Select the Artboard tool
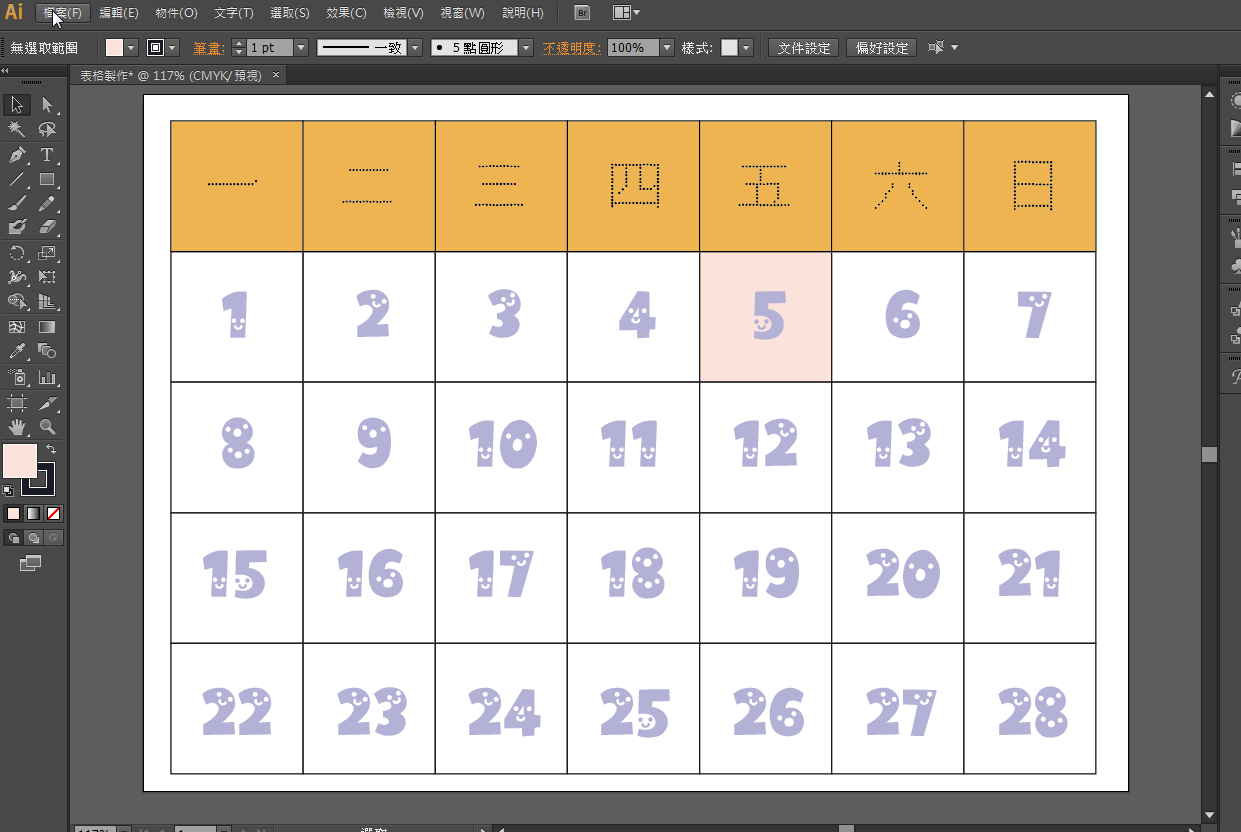This screenshot has height=832, width=1241. (16, 403)
